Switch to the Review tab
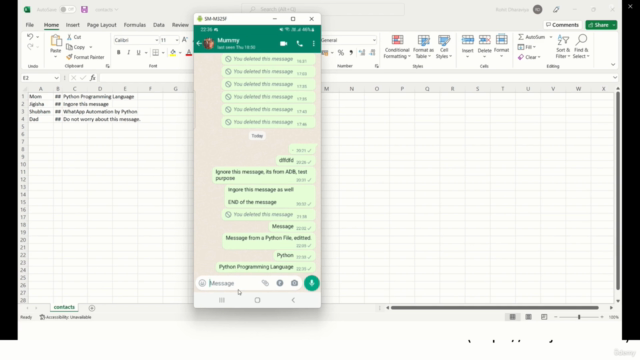 (x=180, y=25)
